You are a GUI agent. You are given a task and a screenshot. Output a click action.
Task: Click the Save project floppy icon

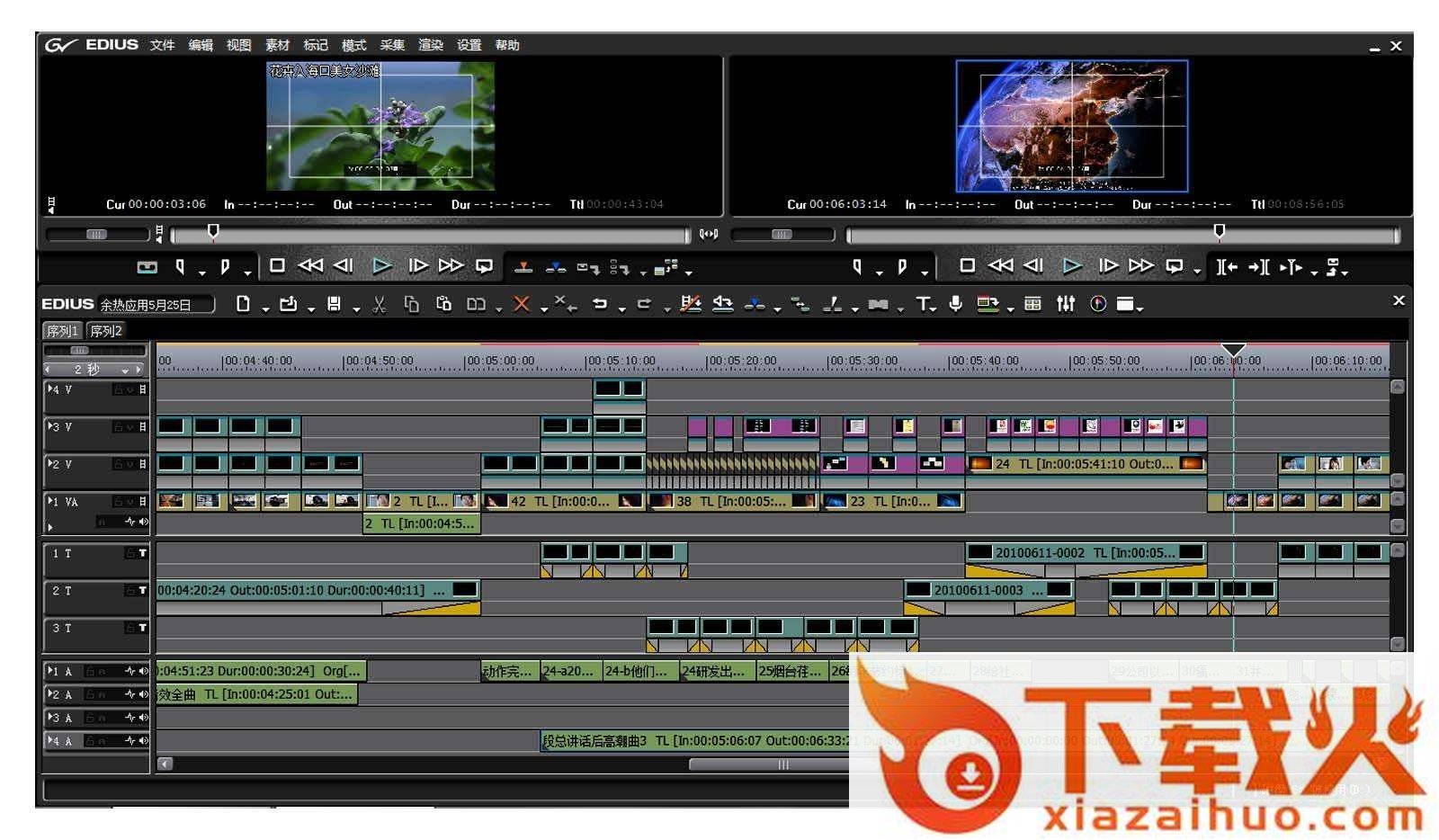334,304
